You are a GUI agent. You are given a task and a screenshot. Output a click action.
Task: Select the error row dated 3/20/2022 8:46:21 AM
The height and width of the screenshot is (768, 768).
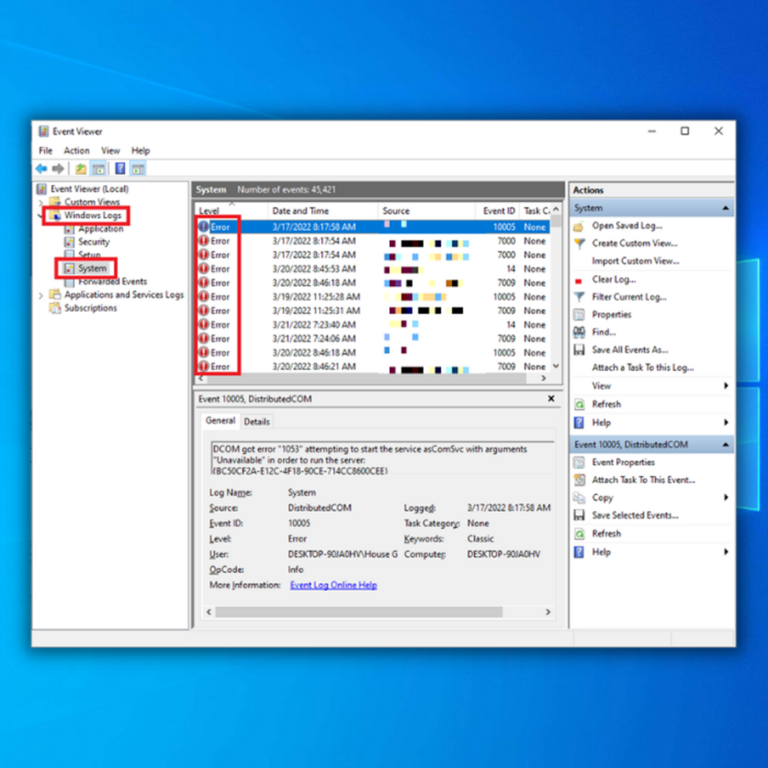(x=373, y=367)
